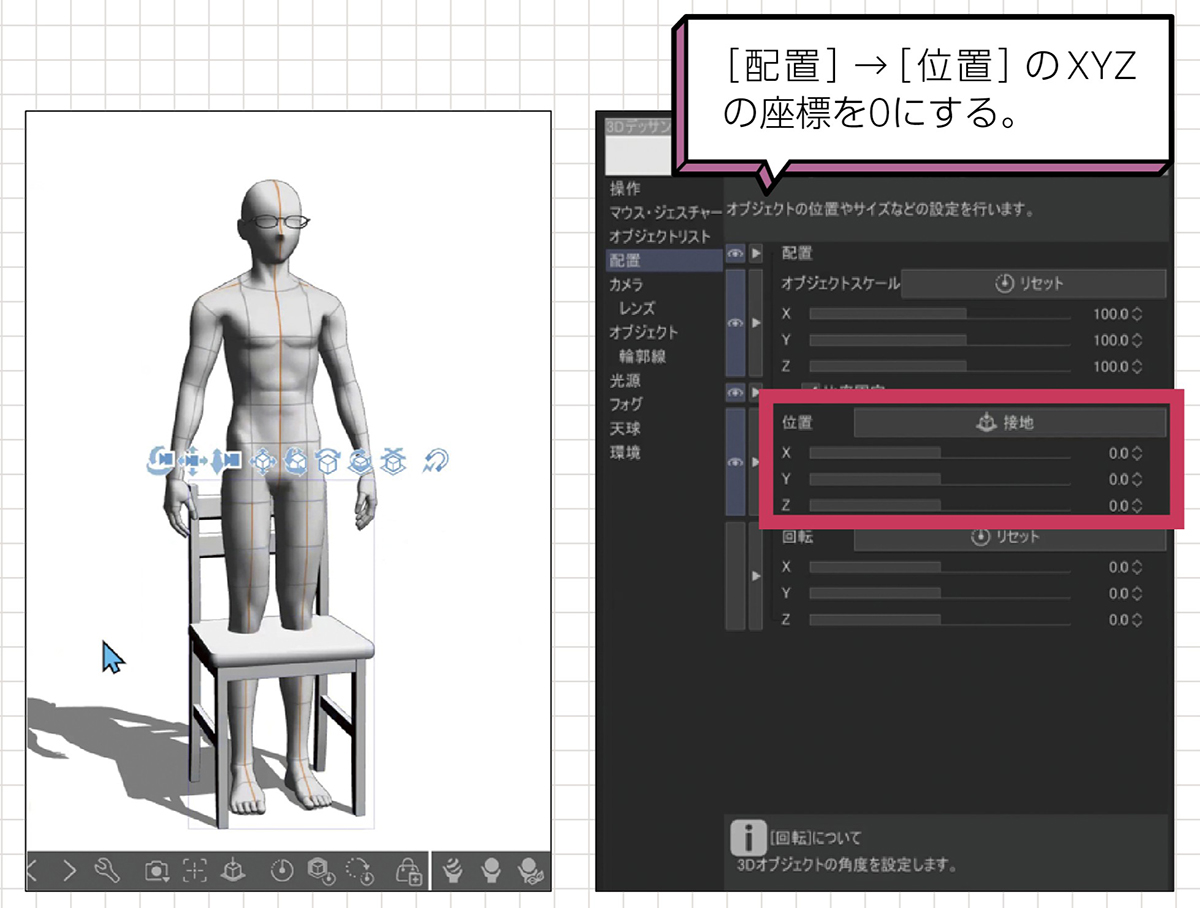Click the camera rotate icon on the manipulator bar
Screen dimensions: 1200x908
coord(161,460)
